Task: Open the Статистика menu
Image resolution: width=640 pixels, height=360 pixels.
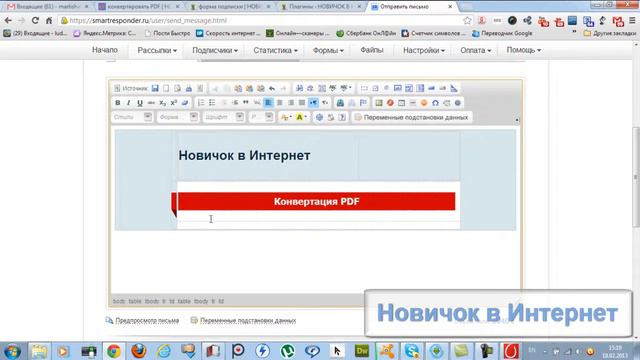Action: point(275,50)
